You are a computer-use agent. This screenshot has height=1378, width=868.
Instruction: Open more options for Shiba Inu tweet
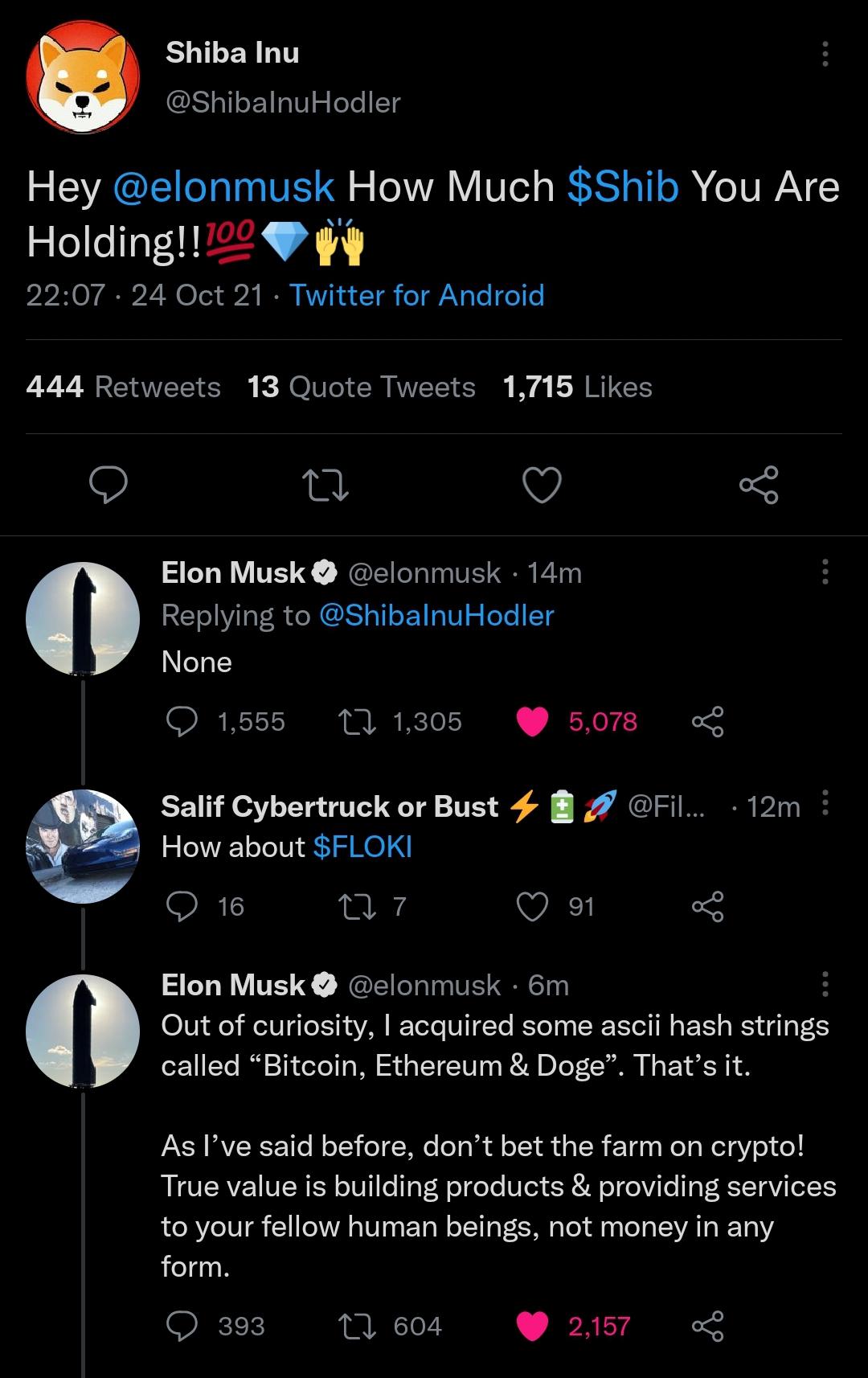(x=825, y=54)
